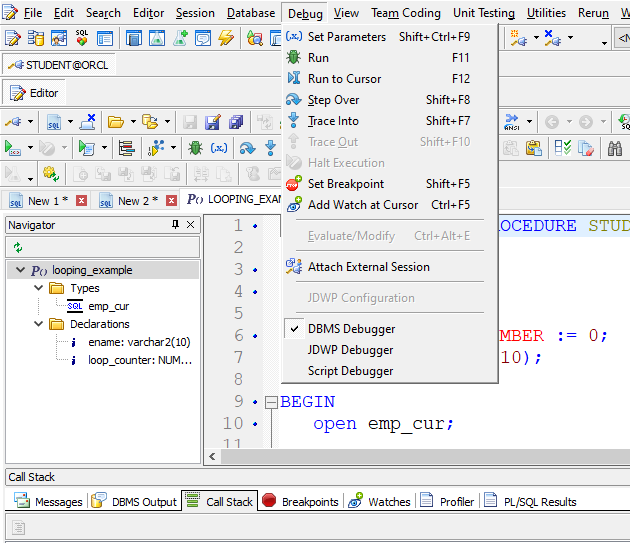
Task: Select emp_cur in Navigator tree
Action: point(108,306)
